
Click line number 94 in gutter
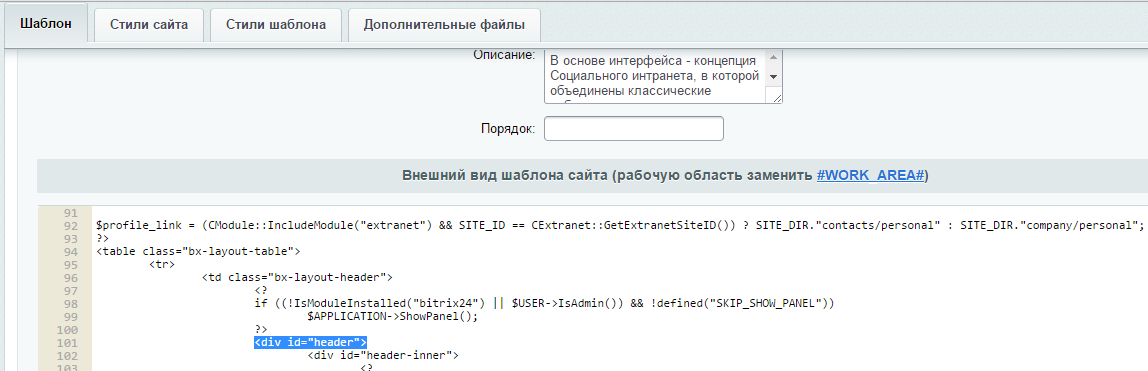(x=71, y=251)
